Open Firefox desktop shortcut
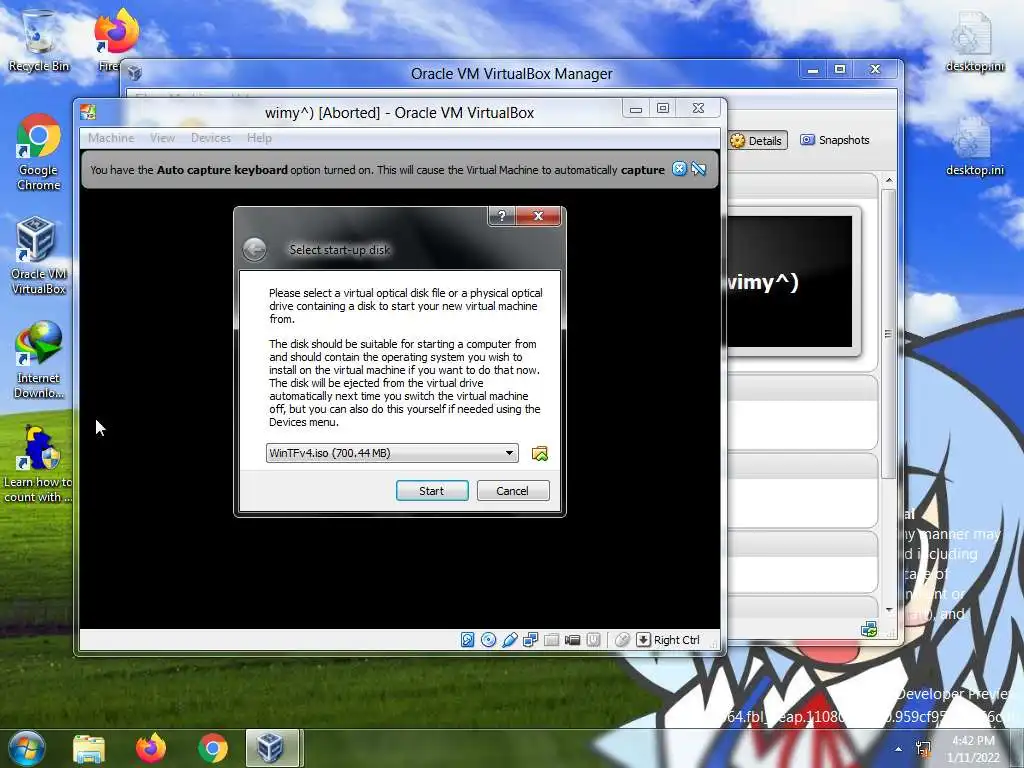The width and height of the screenshot is (1024, 768). click(x=115, y=39)
